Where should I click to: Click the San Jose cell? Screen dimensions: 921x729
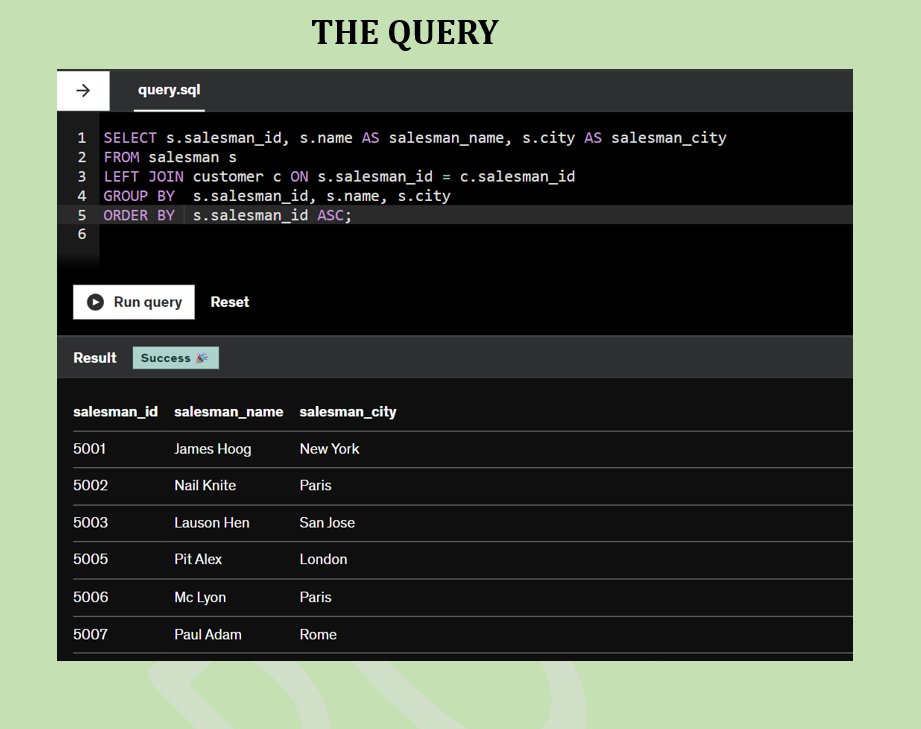(327, 522)
